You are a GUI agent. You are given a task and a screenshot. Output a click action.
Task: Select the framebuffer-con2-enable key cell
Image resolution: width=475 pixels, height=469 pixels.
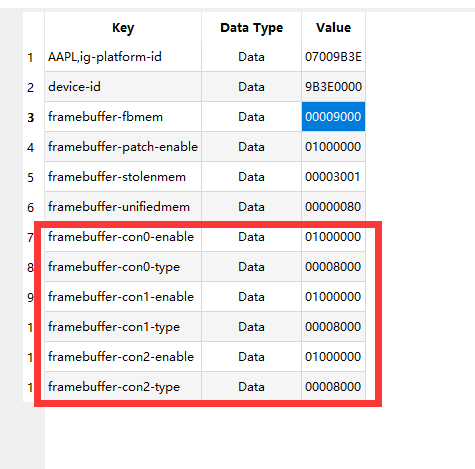tap(123, 357)
